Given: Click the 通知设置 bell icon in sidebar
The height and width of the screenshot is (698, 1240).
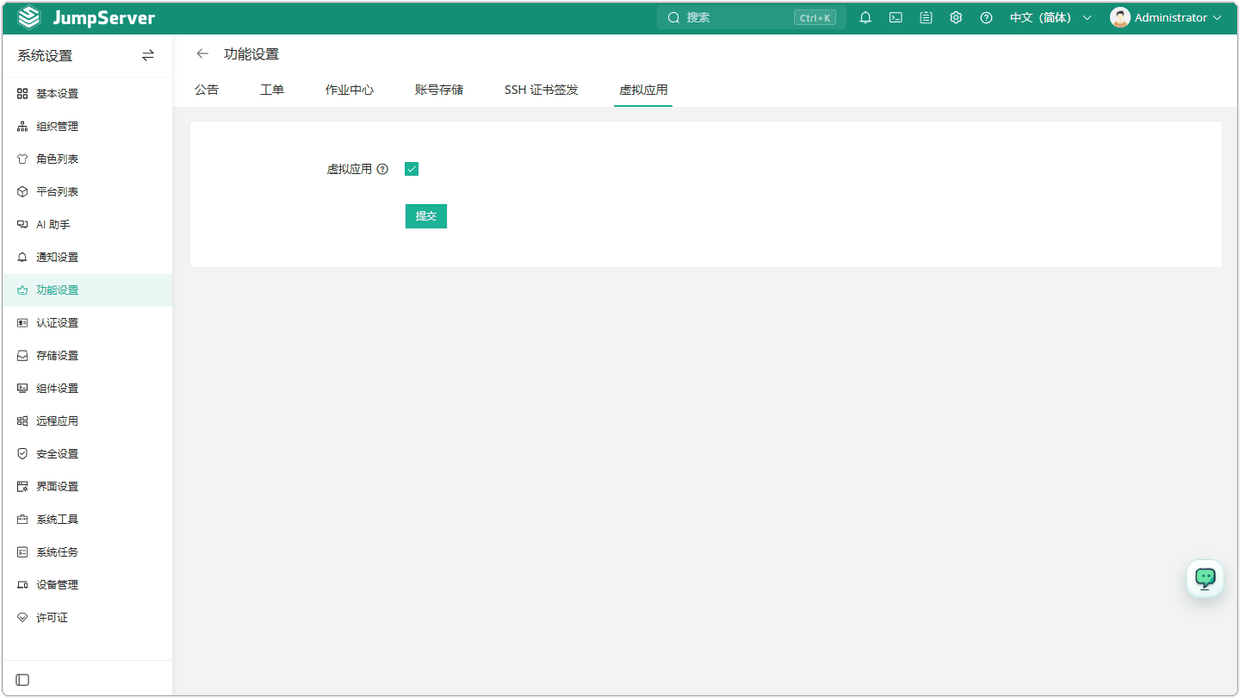Looking at the screenshot, I should (22, 258).
